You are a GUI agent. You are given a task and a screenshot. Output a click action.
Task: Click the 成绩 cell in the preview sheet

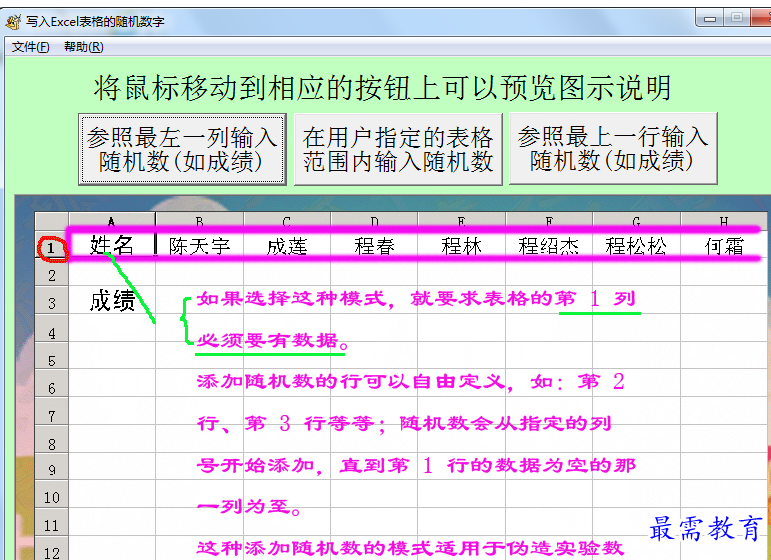pos(112,300)
